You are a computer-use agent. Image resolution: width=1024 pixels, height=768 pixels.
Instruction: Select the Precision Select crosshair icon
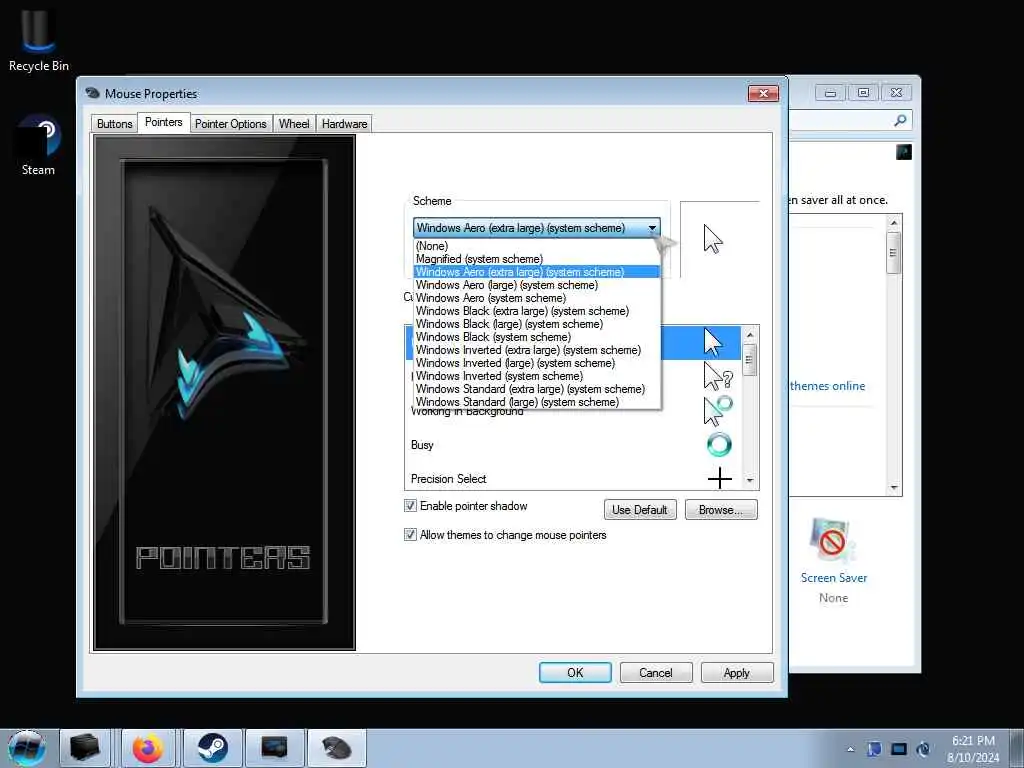click(x=719, y=479)
